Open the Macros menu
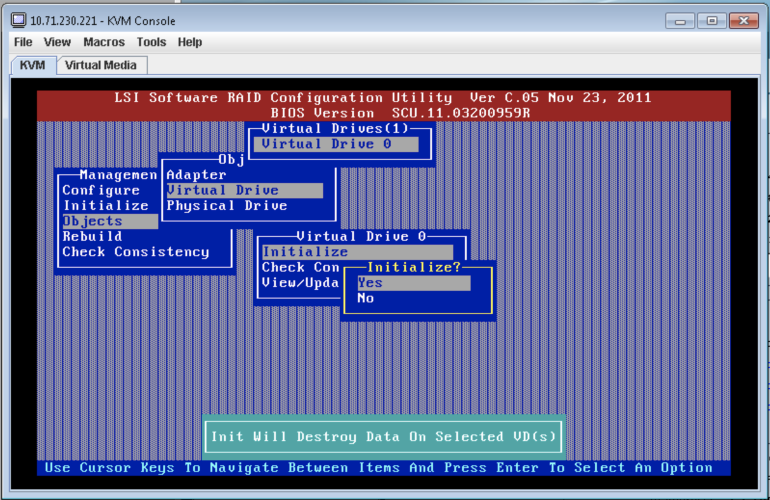 point(104,42)
